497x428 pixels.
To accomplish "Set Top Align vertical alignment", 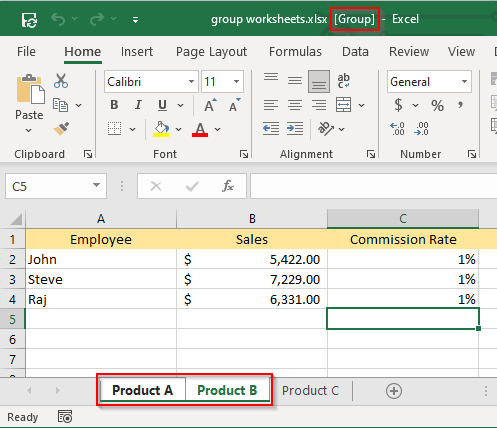I will click(271, 78).
